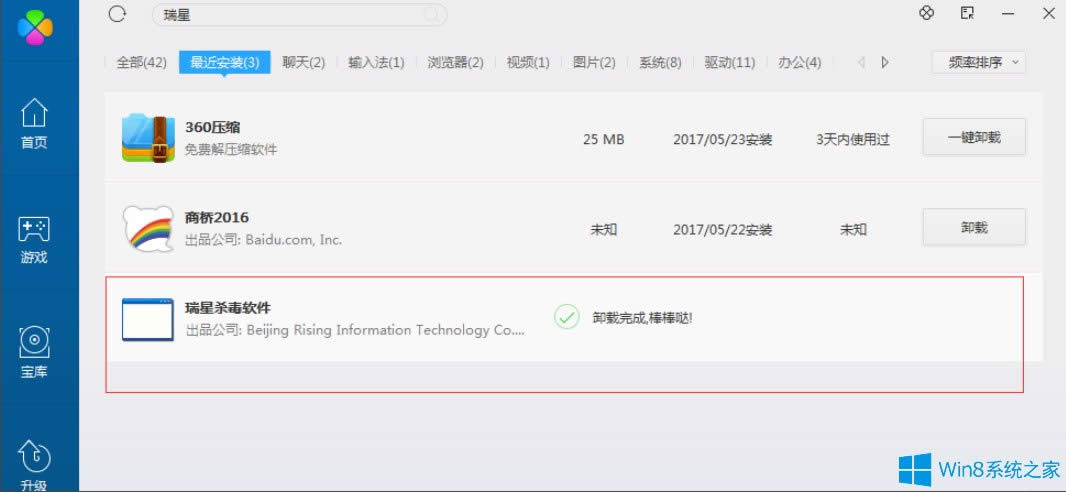Select the 全部(42) tab
Screen dimensions: 1066x492
point(141,63)
